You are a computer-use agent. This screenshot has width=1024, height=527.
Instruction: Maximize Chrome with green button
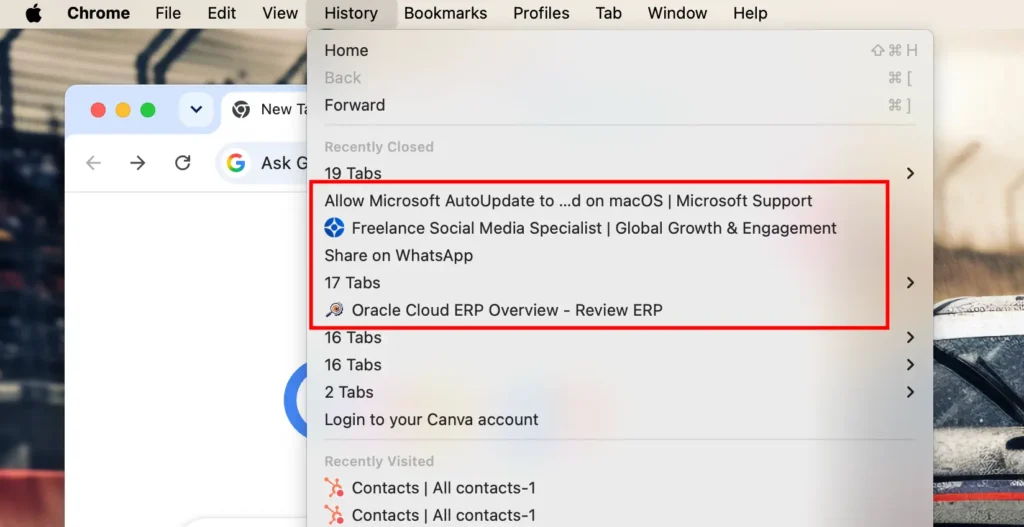tap(148, 110)
